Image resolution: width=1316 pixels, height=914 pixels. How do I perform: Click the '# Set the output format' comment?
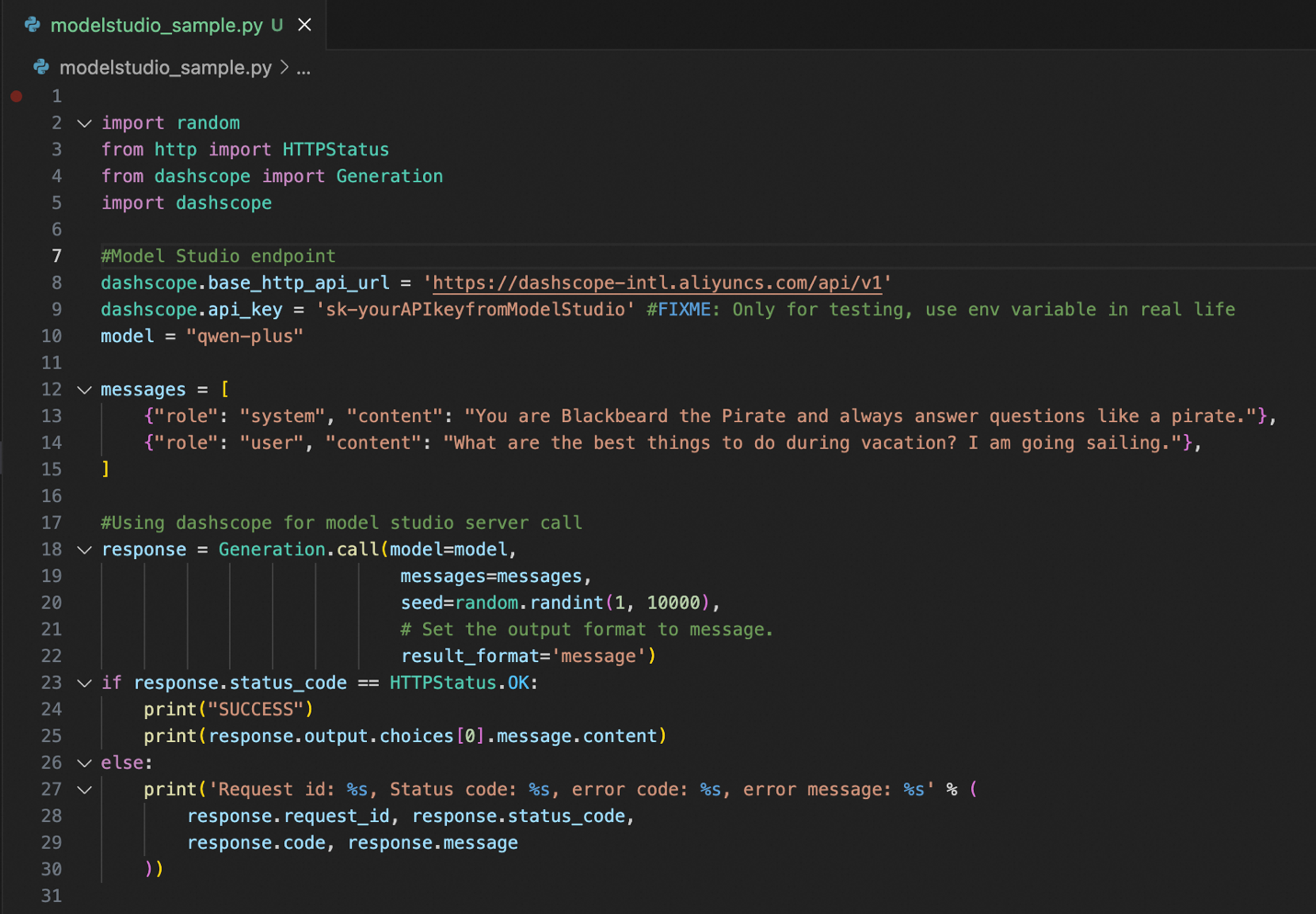[587, 629]
